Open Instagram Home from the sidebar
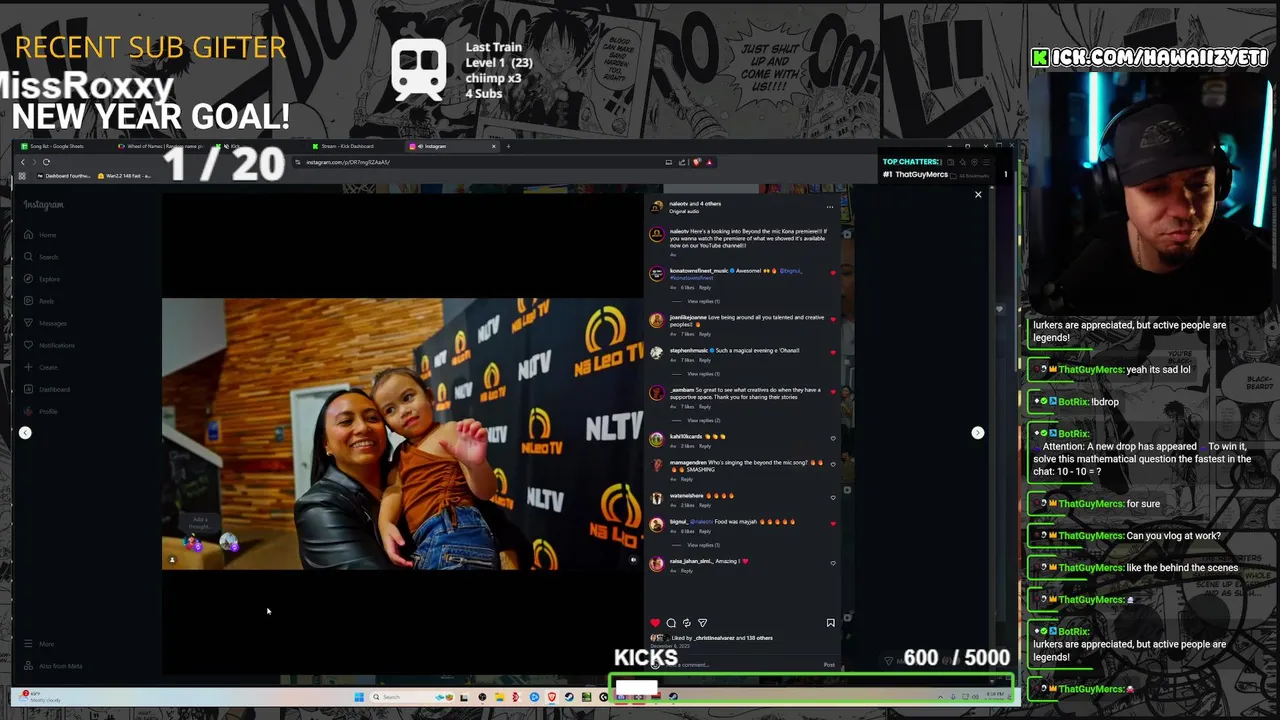The height and width of the screenshot is (720, 1280). (x=41, y=235)
